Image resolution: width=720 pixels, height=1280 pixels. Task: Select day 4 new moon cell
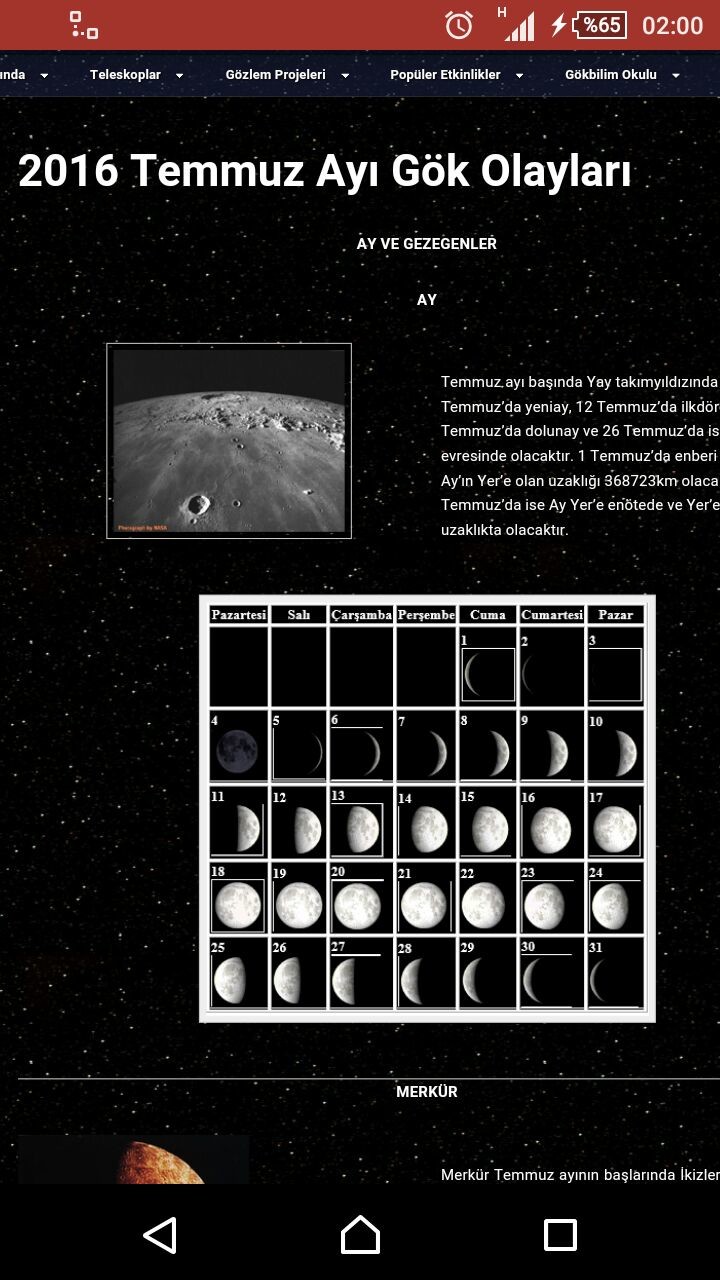(239, 746)
